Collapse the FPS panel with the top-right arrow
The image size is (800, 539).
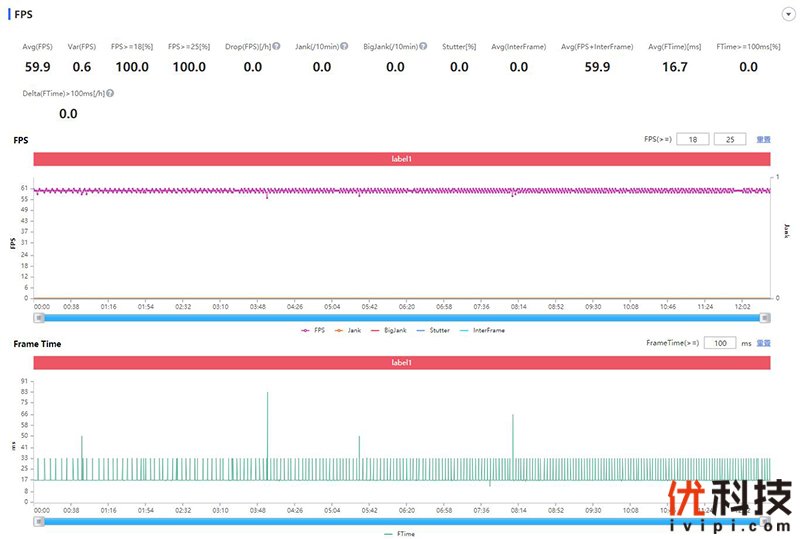coord(789,15)
